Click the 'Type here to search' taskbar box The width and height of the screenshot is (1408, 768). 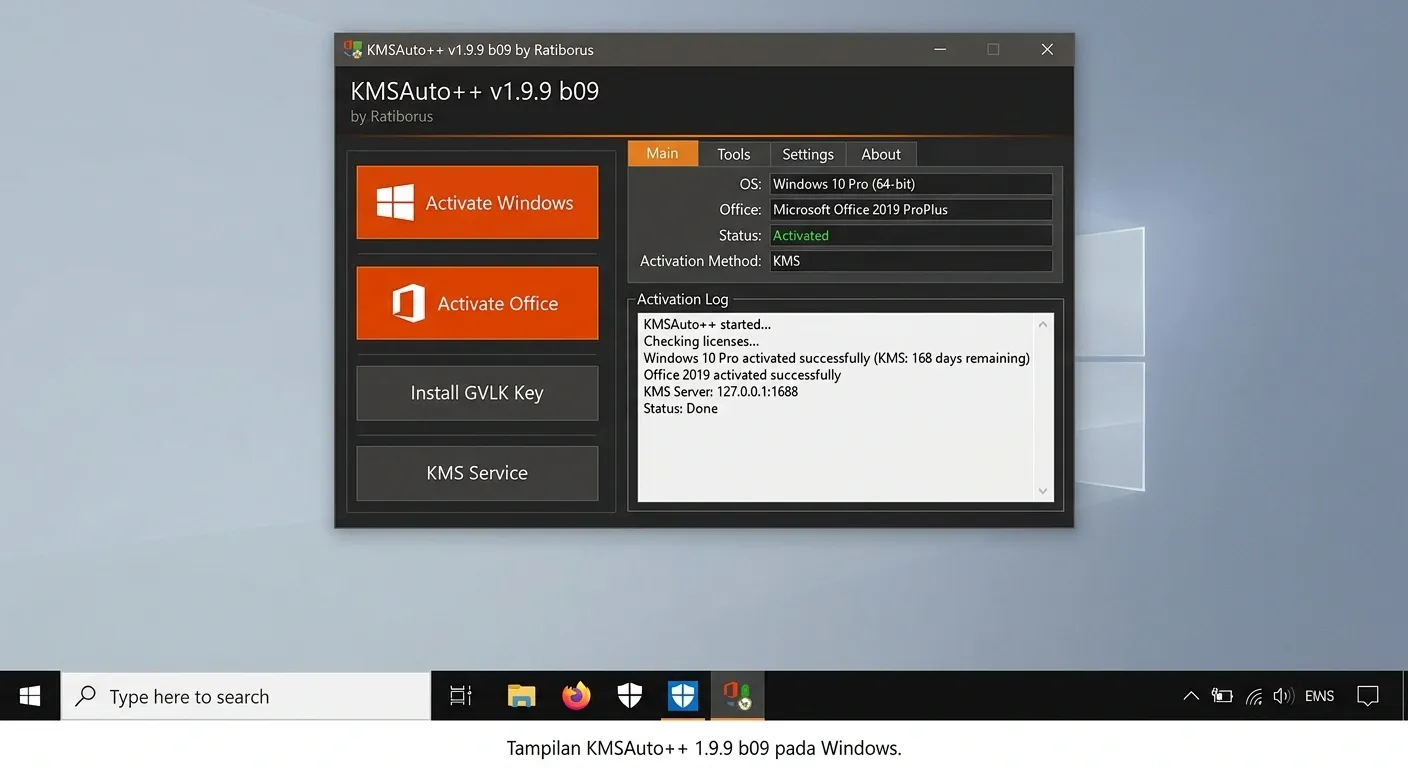(246, 696)
